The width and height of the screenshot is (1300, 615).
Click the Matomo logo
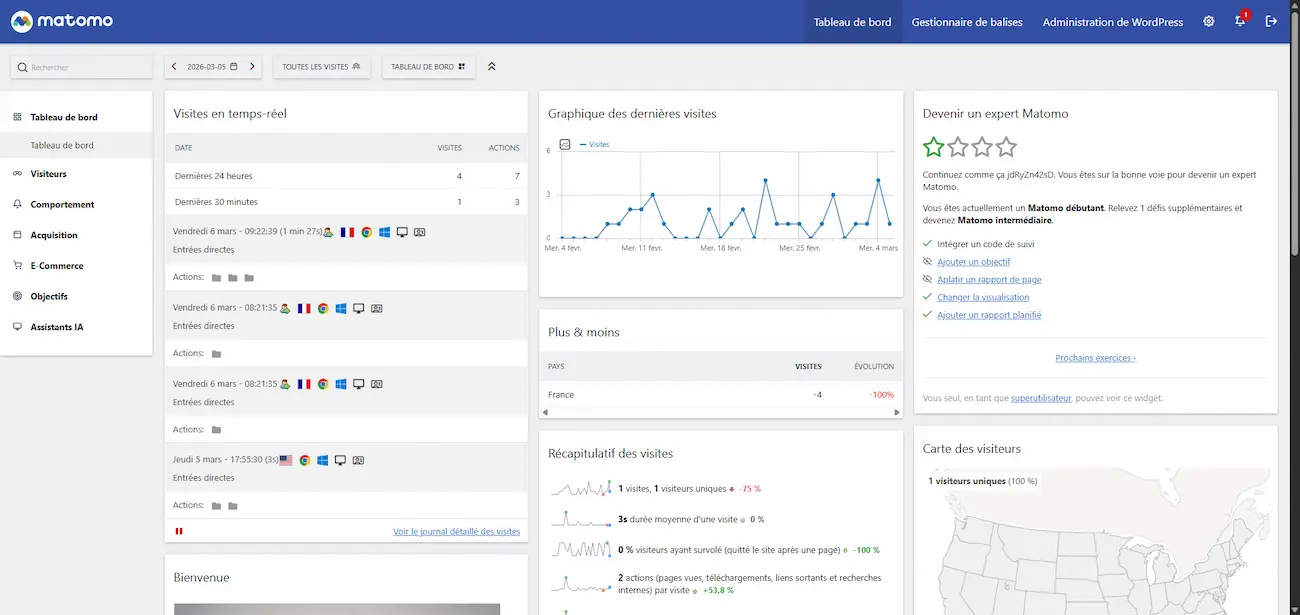click(x=63, y=20)
